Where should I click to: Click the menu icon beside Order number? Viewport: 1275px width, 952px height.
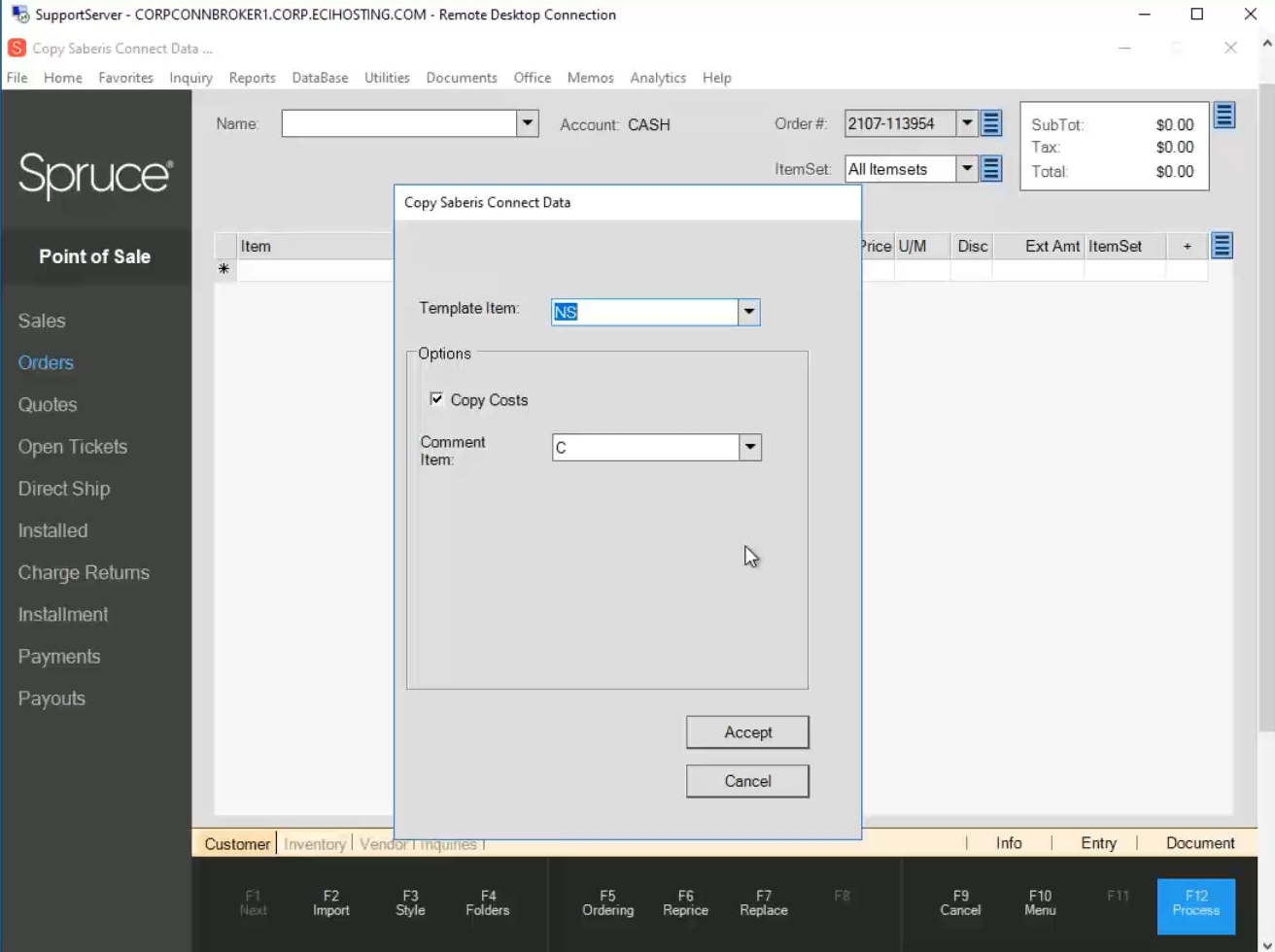(x=991, y=123)
